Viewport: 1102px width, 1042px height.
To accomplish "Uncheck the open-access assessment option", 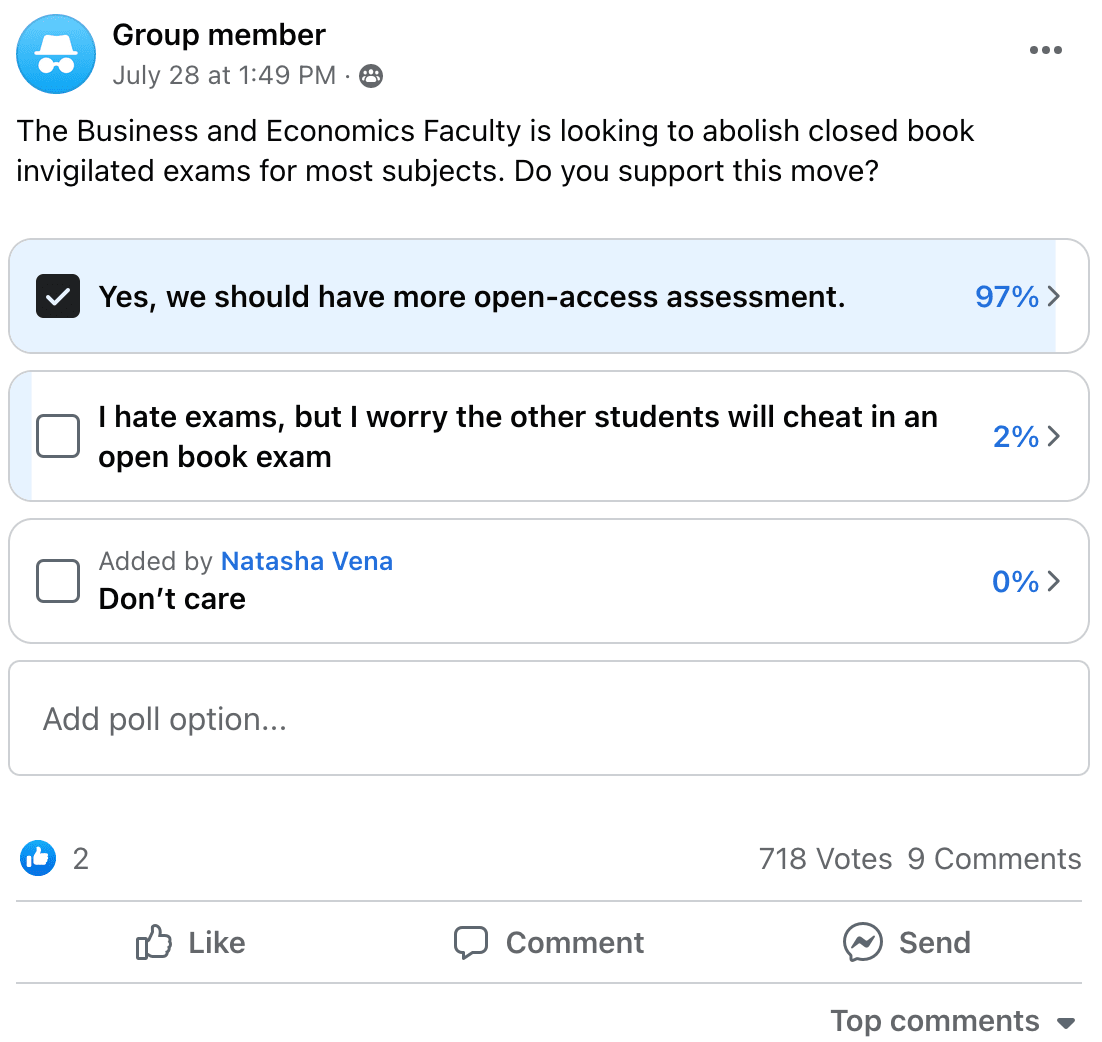I will 58,296.
